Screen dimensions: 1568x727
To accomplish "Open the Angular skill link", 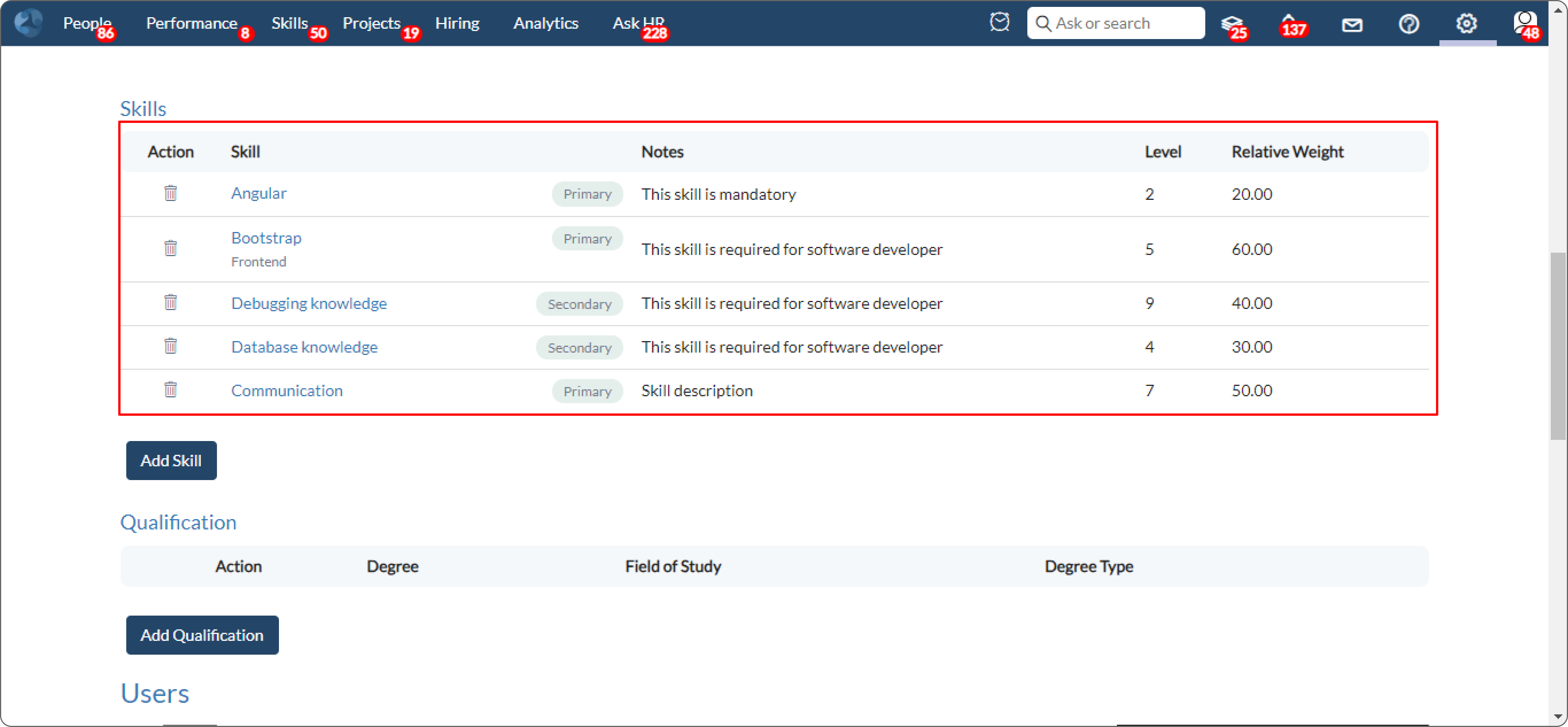I will coord(259,193).
